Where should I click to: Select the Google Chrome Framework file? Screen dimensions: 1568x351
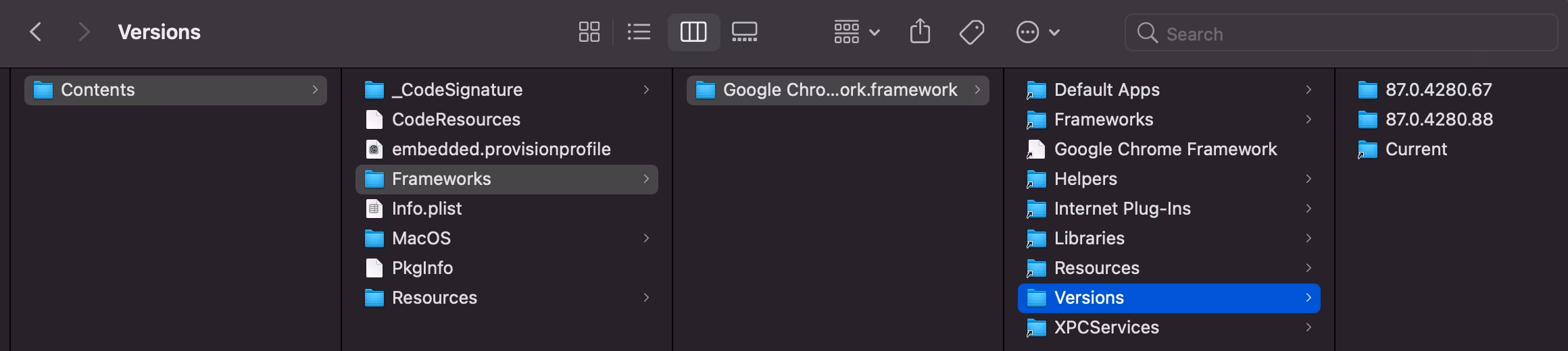1165,149
